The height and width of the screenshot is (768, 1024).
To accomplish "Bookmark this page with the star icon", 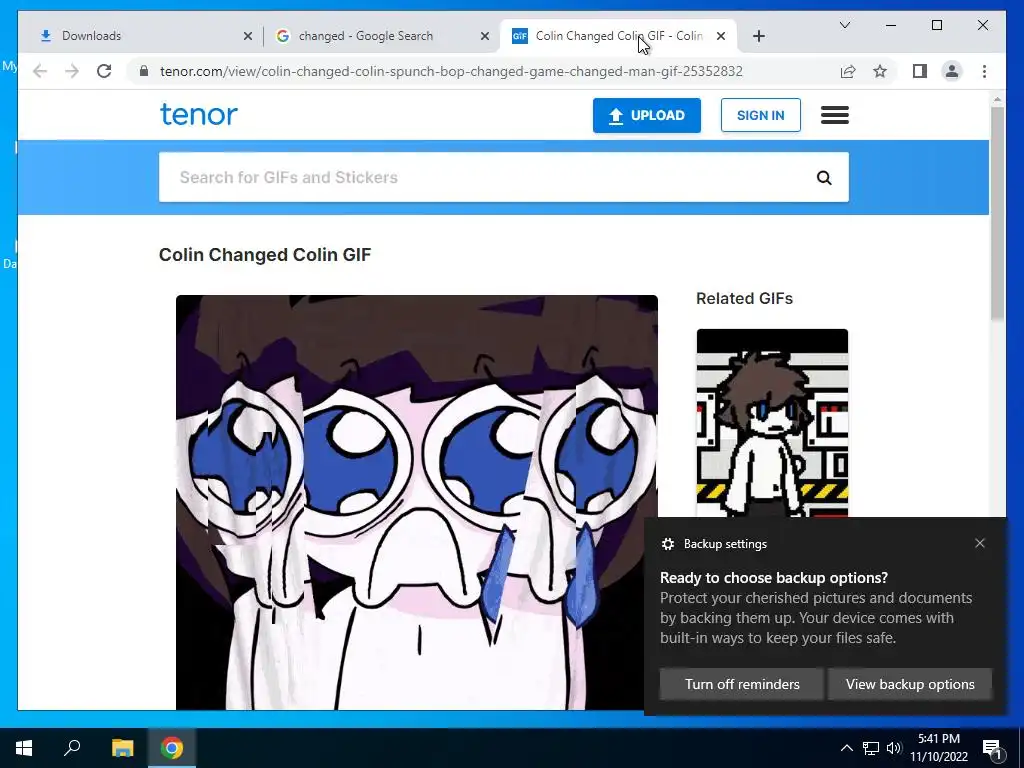I will click(880, 71).
